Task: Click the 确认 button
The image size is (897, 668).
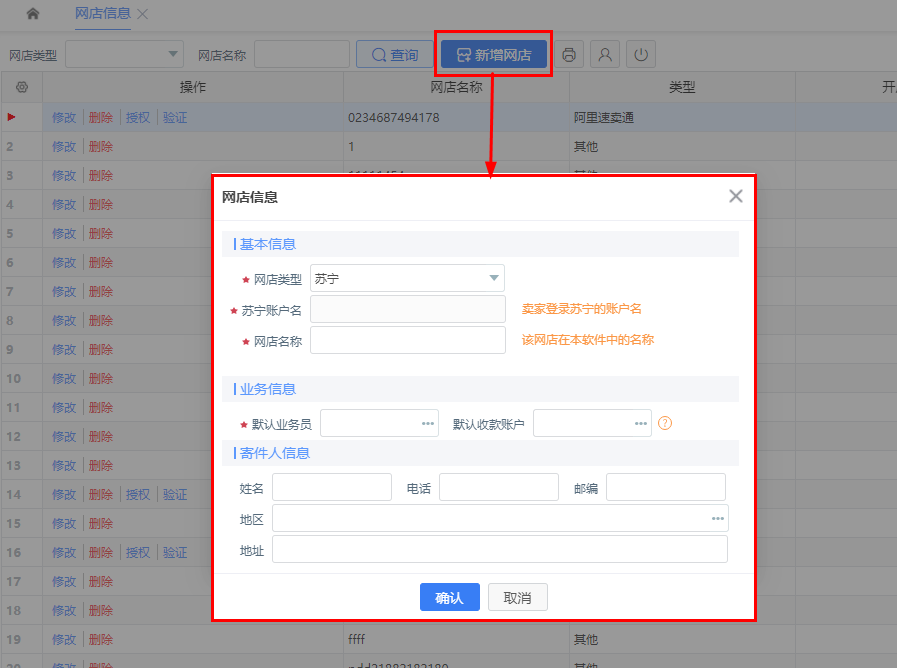Action: [450, 597]
